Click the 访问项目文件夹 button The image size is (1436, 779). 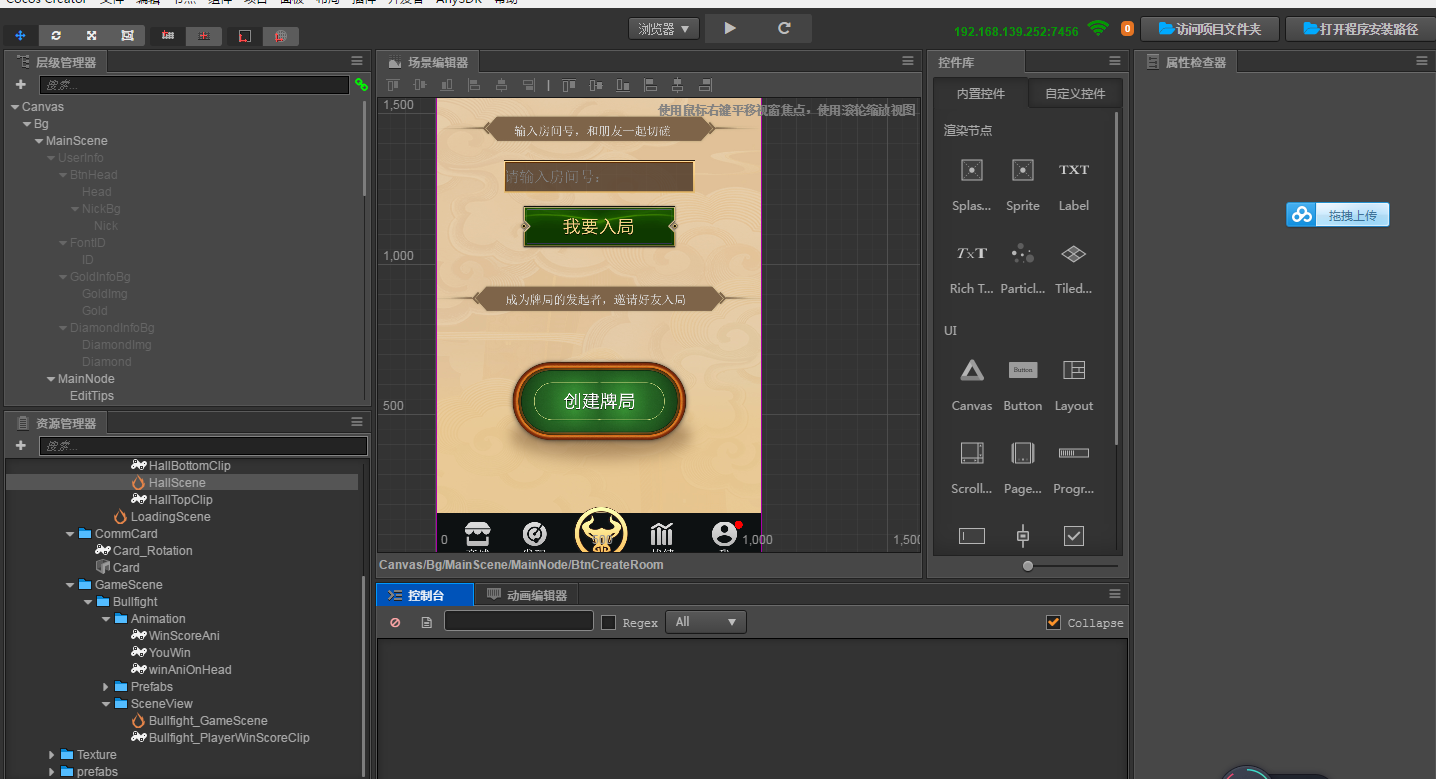tap(1209, 29)
